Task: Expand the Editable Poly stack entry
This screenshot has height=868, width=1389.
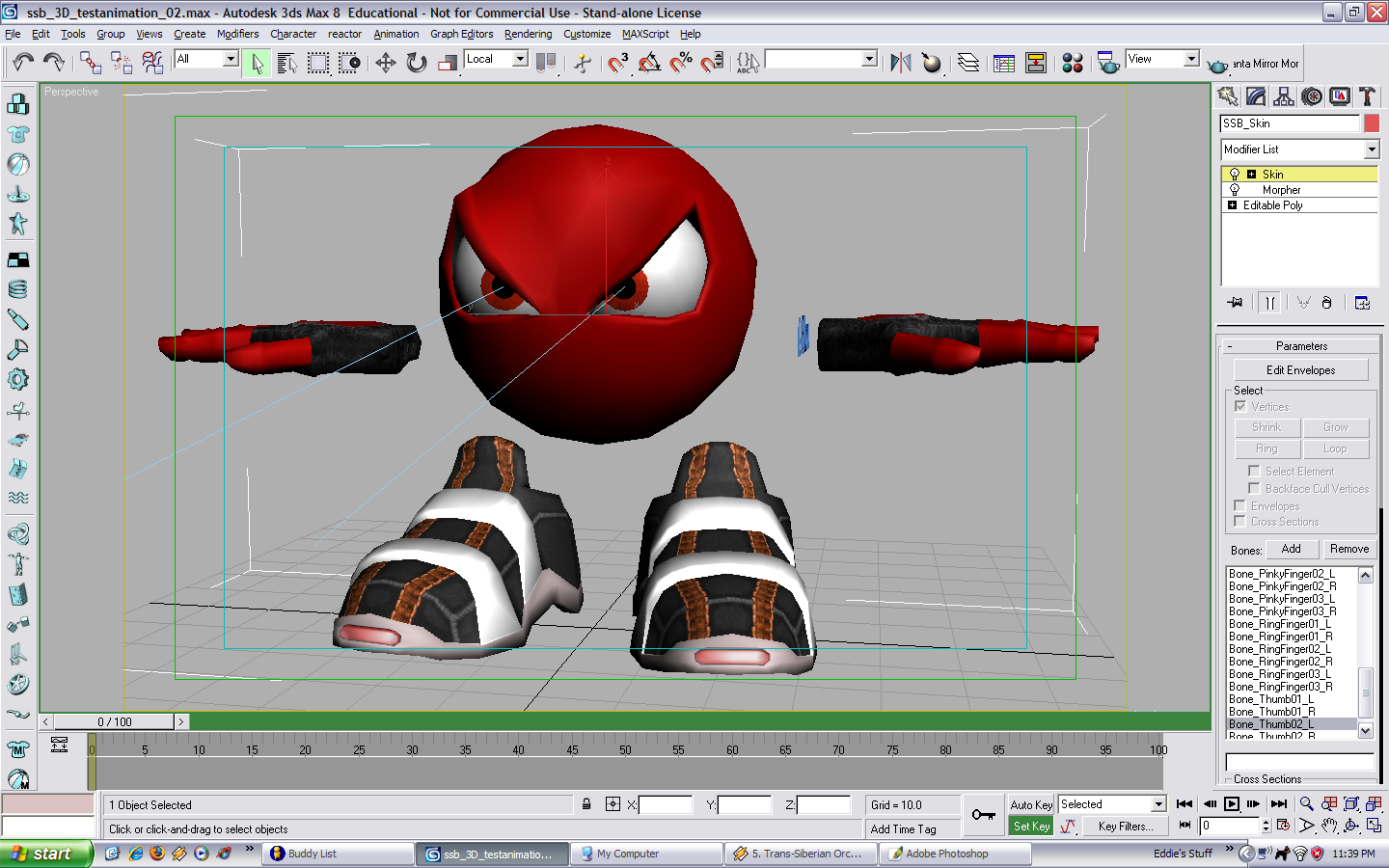Action: pyautogui.click(x=1232, y=205)
